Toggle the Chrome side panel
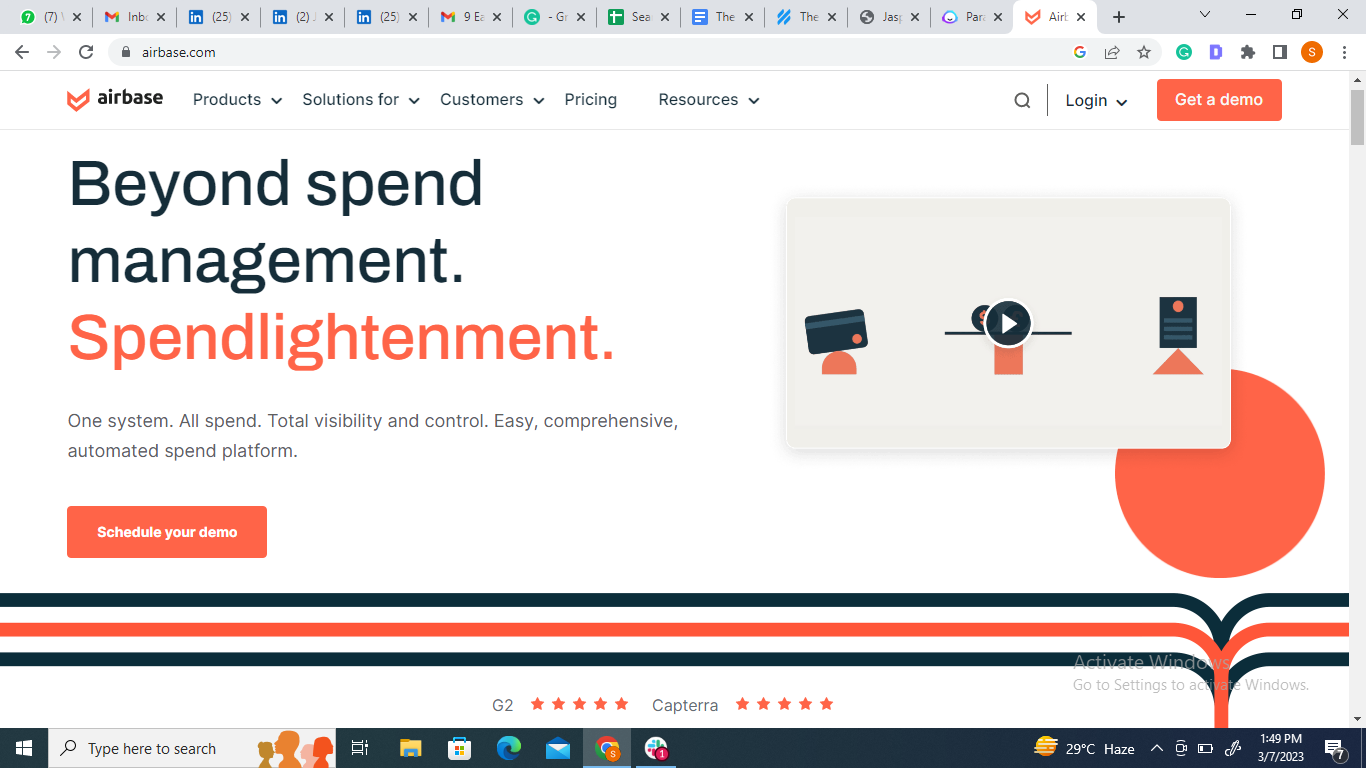This screenshot has height=768, width=1366. (x=1279, y=52)
